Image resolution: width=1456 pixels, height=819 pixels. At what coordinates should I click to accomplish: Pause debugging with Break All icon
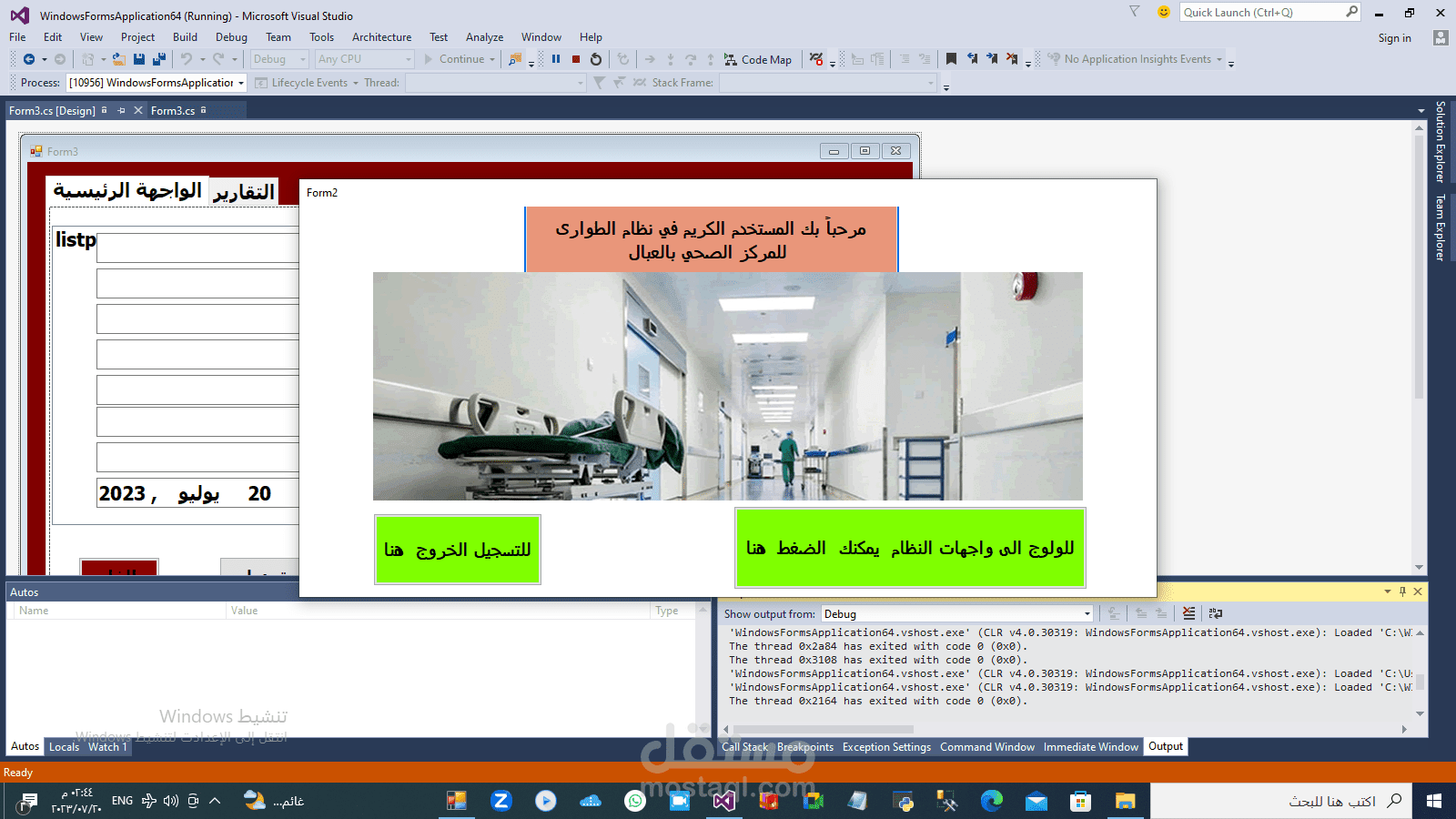tap(556, 59)
